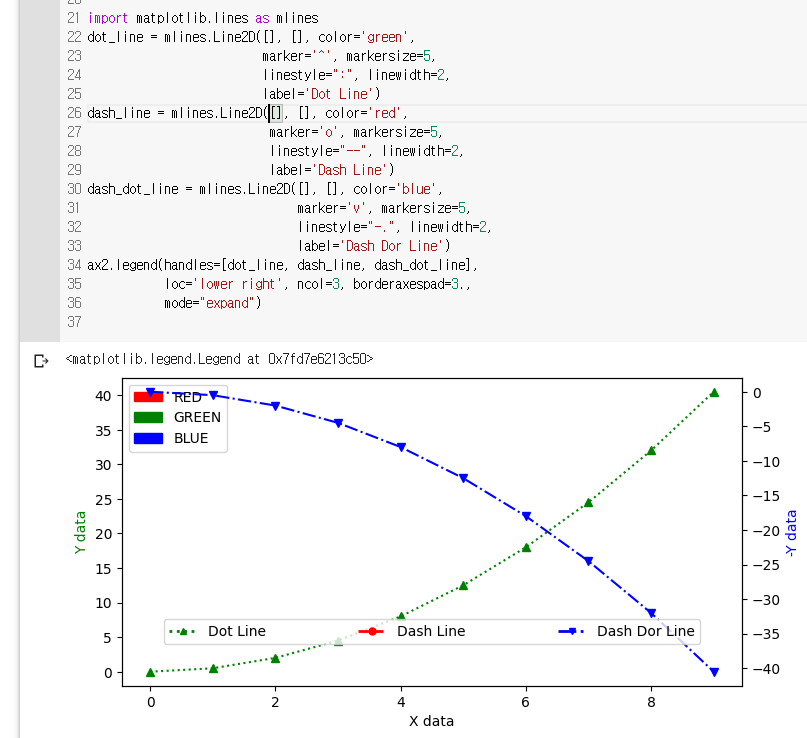Click the label='Dot Line' code on line 25
The height and width of the screenshot is (738, 807).
[321, 94]
